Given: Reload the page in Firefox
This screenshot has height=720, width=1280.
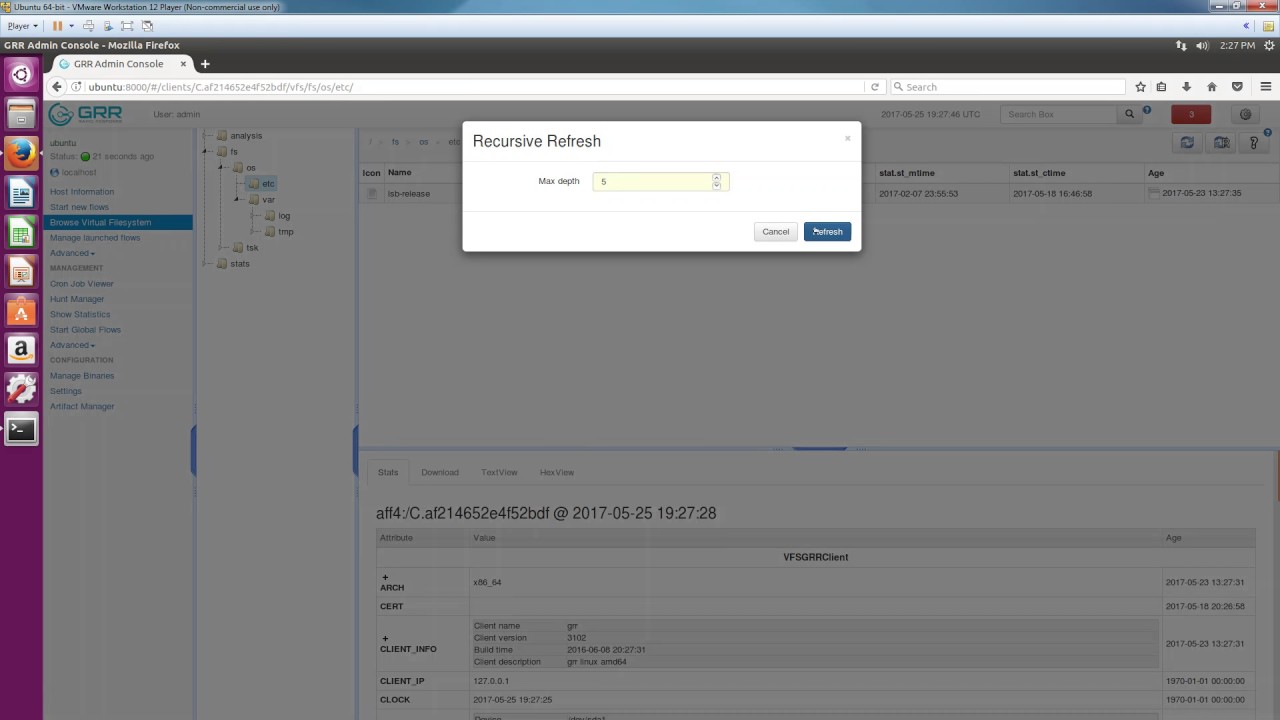Looking at the screenshot, I should [x=875, y=87].
